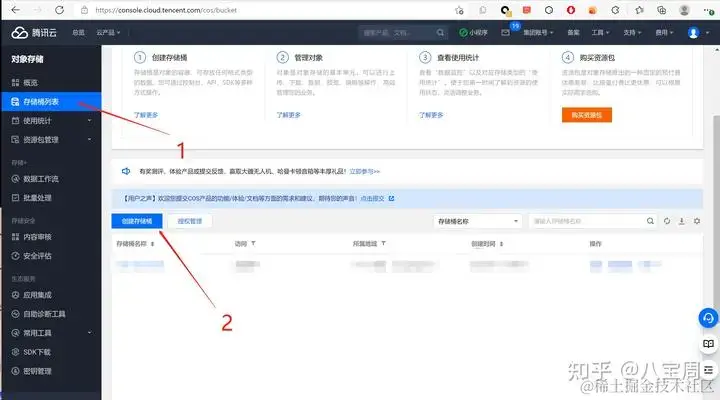The image size is (720, 400).
Task: Click the 密钥管理 icon in sidebar
Action: (15, 371)
